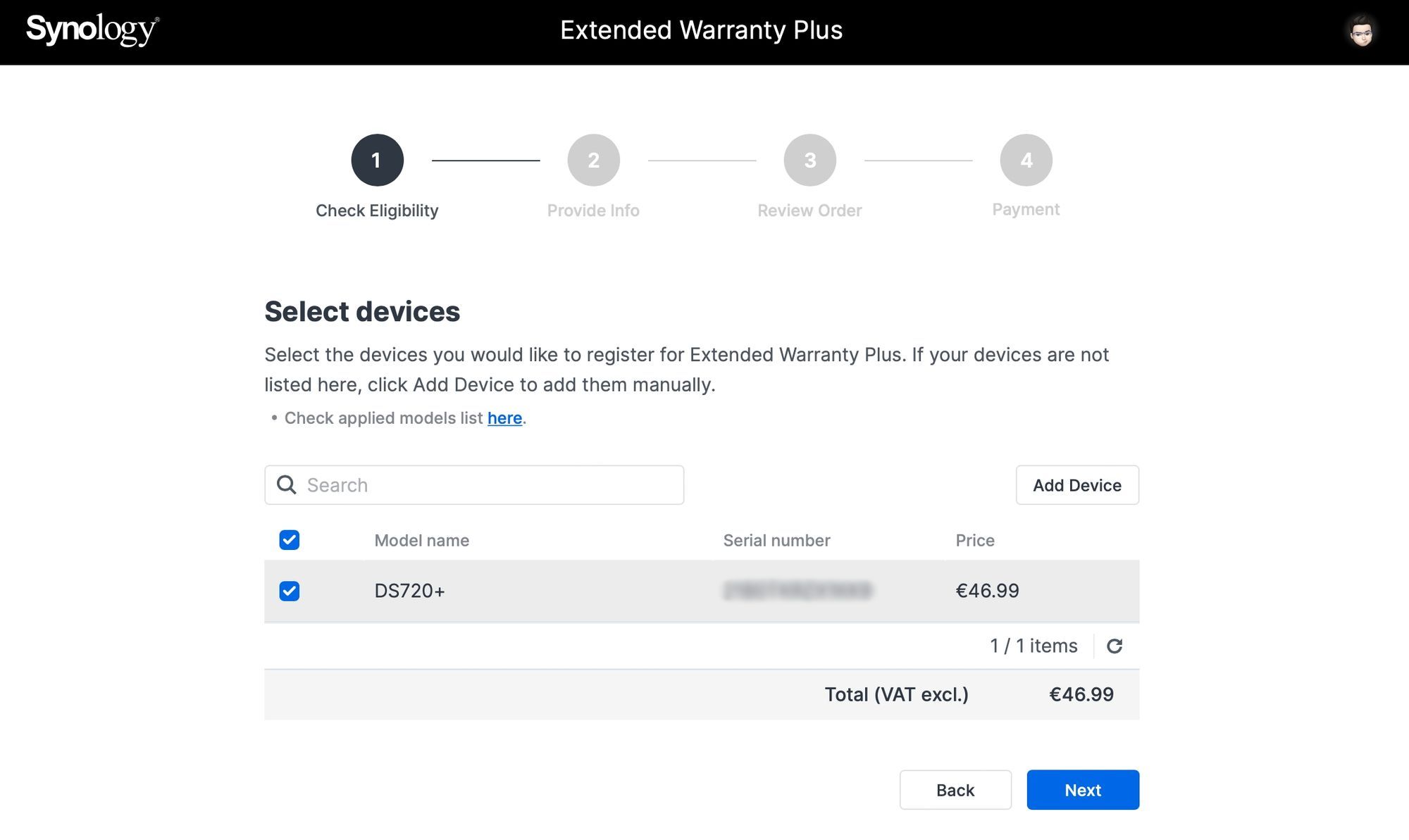Click the Provide Info step label
Viewport: 1409px width, 840px height.
click(593, 211)
